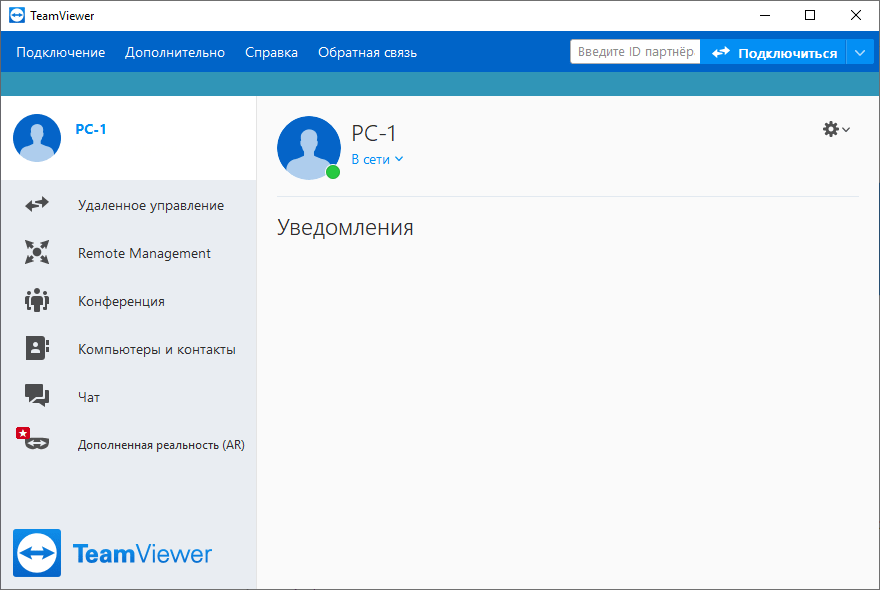Viewport: 880px width, 590px height.
Task: Click the TeamViewer logo at bottom left
Action: pos(112,553)
